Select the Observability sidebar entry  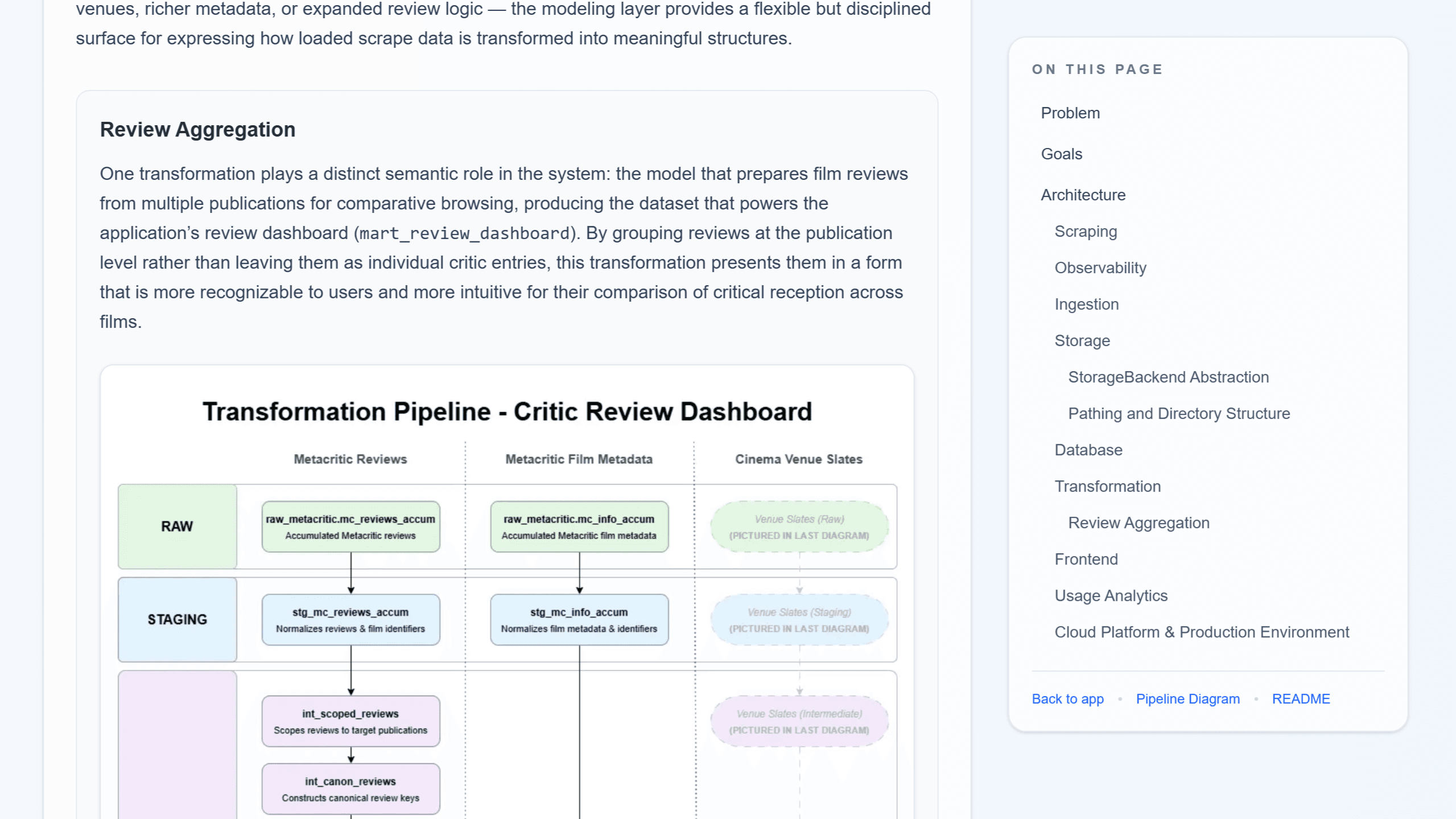tap(1100, 268)
